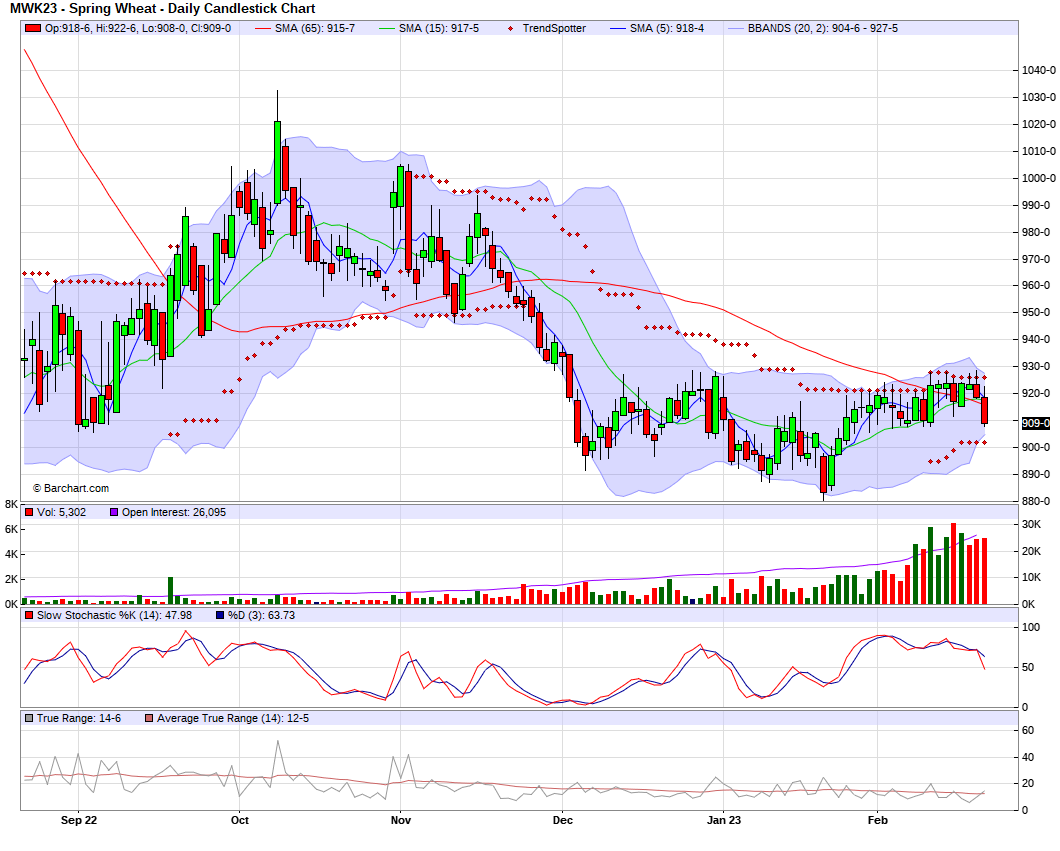Click the '880-0' price axis label
Viewport: 1060px width, 851px height.
click(1036, 502)
